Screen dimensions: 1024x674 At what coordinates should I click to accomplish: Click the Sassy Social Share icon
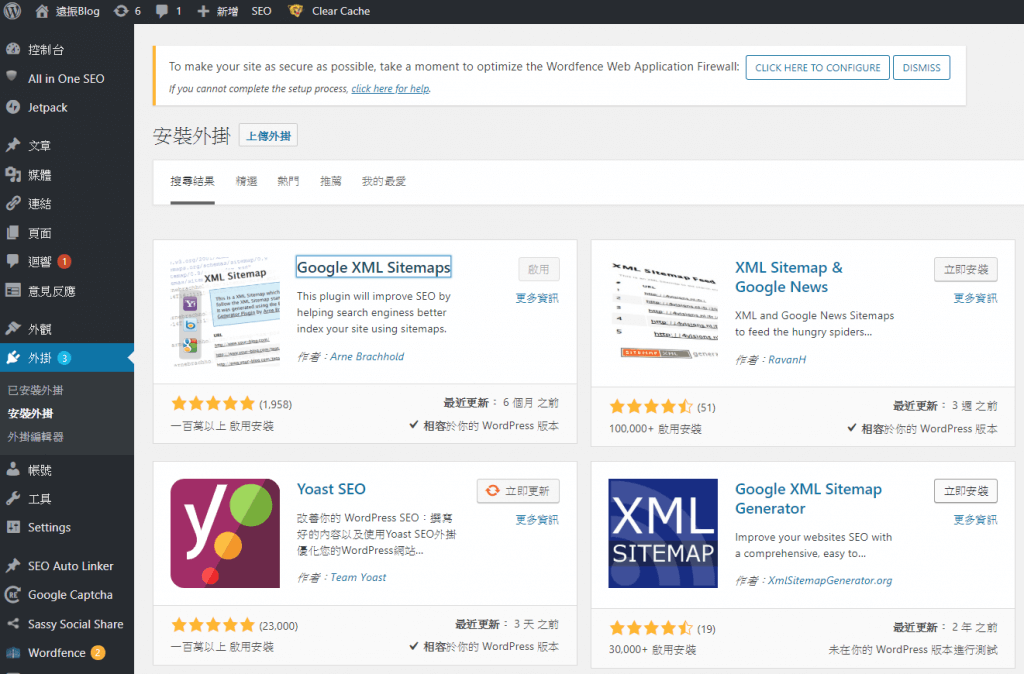point(13,624)
